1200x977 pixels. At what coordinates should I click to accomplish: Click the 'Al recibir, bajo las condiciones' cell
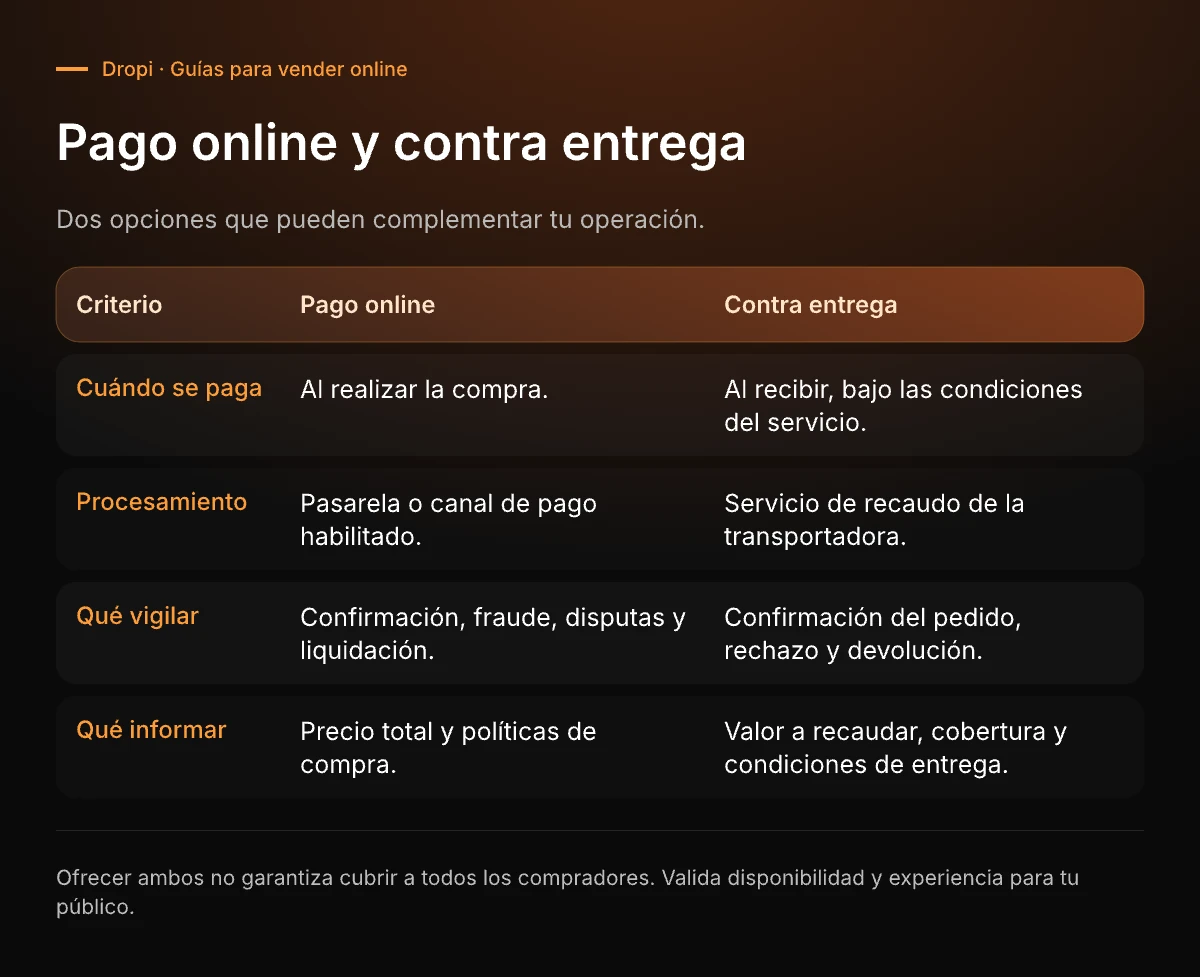click(903, 406)
